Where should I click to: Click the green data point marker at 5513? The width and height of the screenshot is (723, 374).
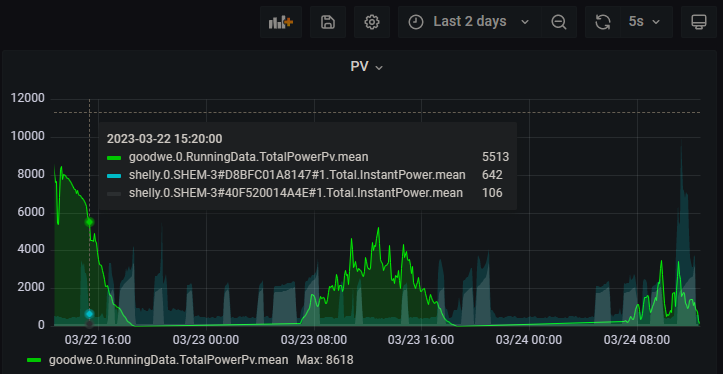89,222
